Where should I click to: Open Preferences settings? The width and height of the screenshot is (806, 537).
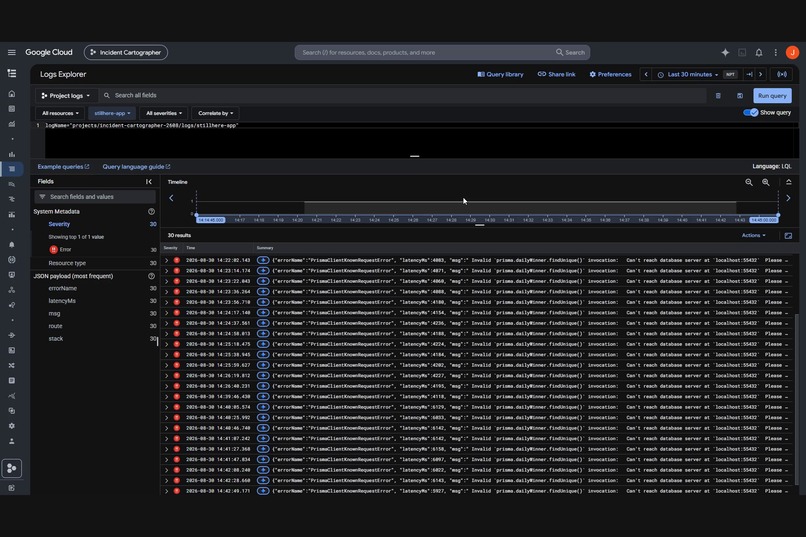click(610, 75)
